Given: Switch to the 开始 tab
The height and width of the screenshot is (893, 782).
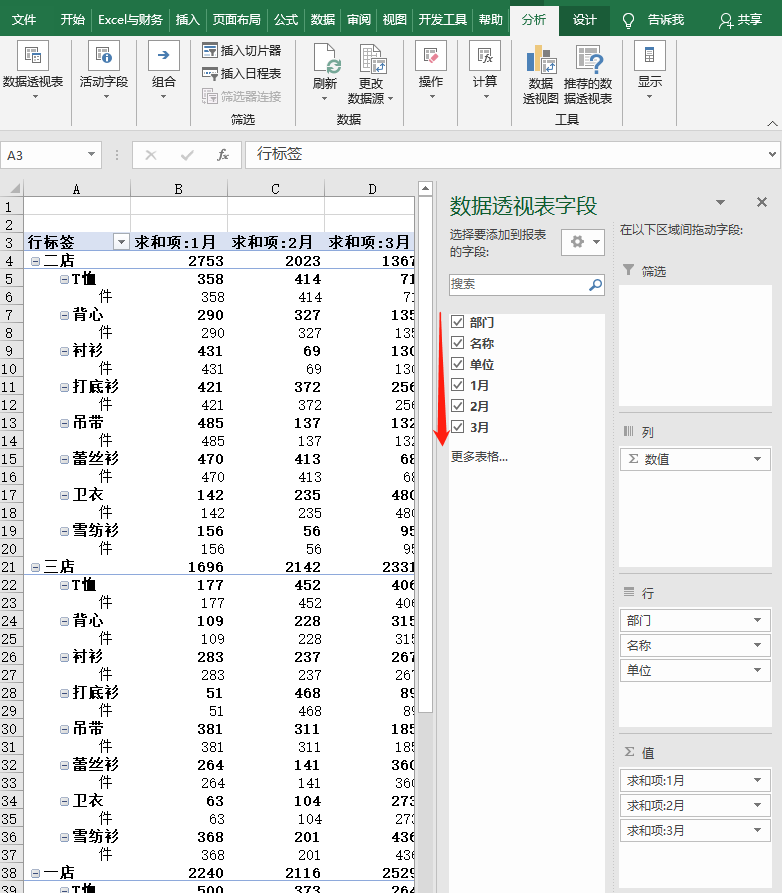Looking at the screenshot, I should coord(72,20).
